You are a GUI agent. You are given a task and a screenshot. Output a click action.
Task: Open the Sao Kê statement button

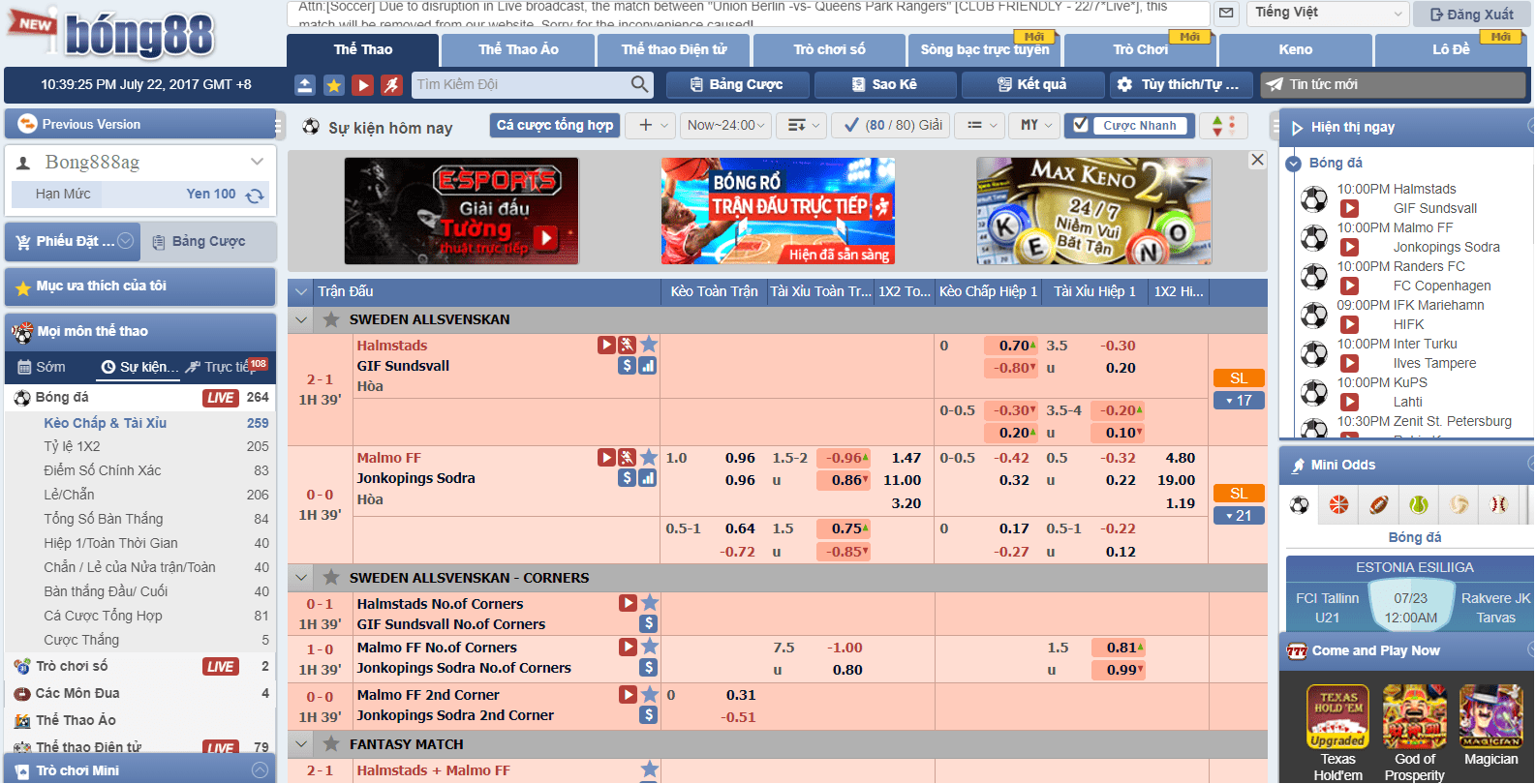(885, 84)
